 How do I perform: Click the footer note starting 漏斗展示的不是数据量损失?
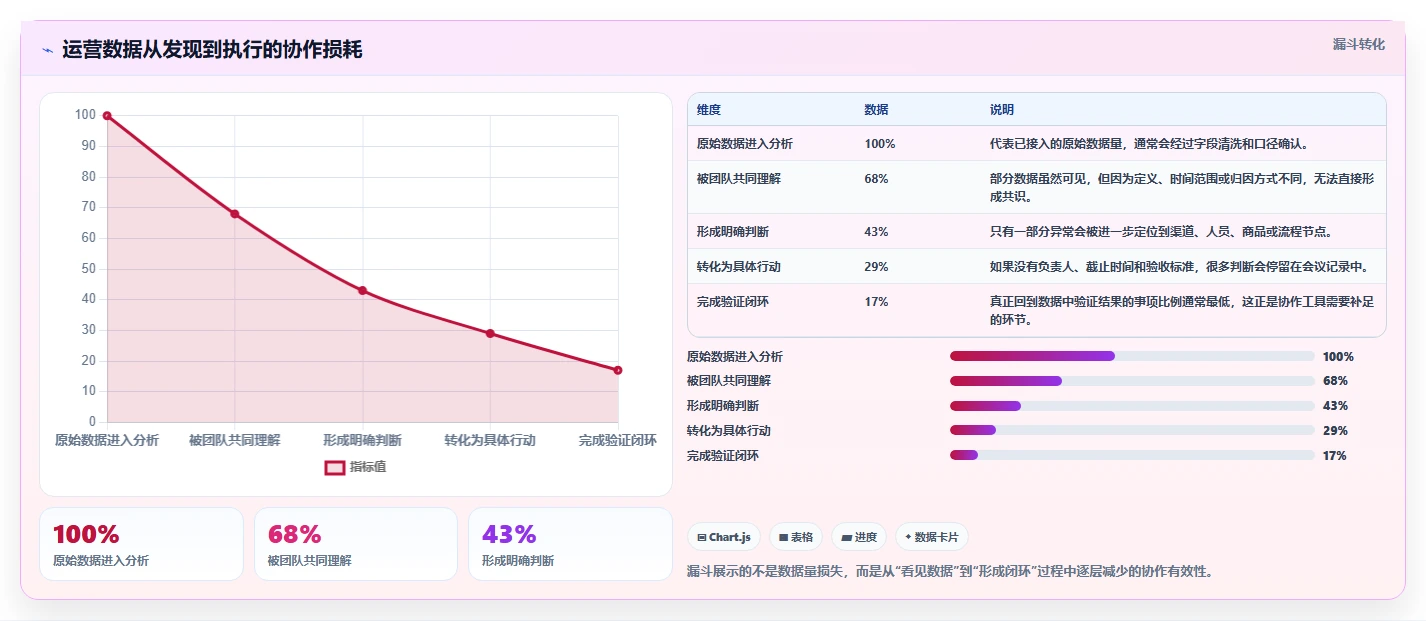point(951,572)
